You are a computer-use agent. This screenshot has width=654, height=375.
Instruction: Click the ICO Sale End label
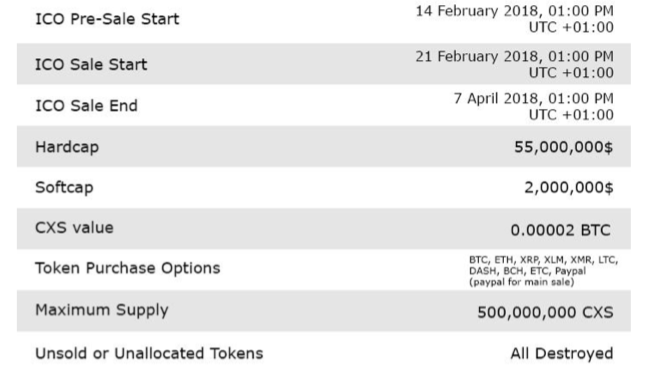(x=86, y=106)
